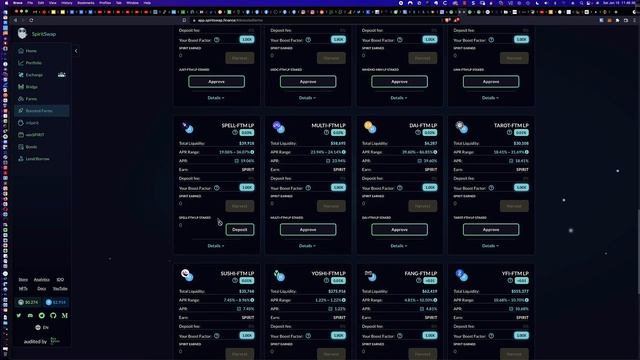
Task: Open the Bookmarks menu in the menu bar
Action: point(86,2)
